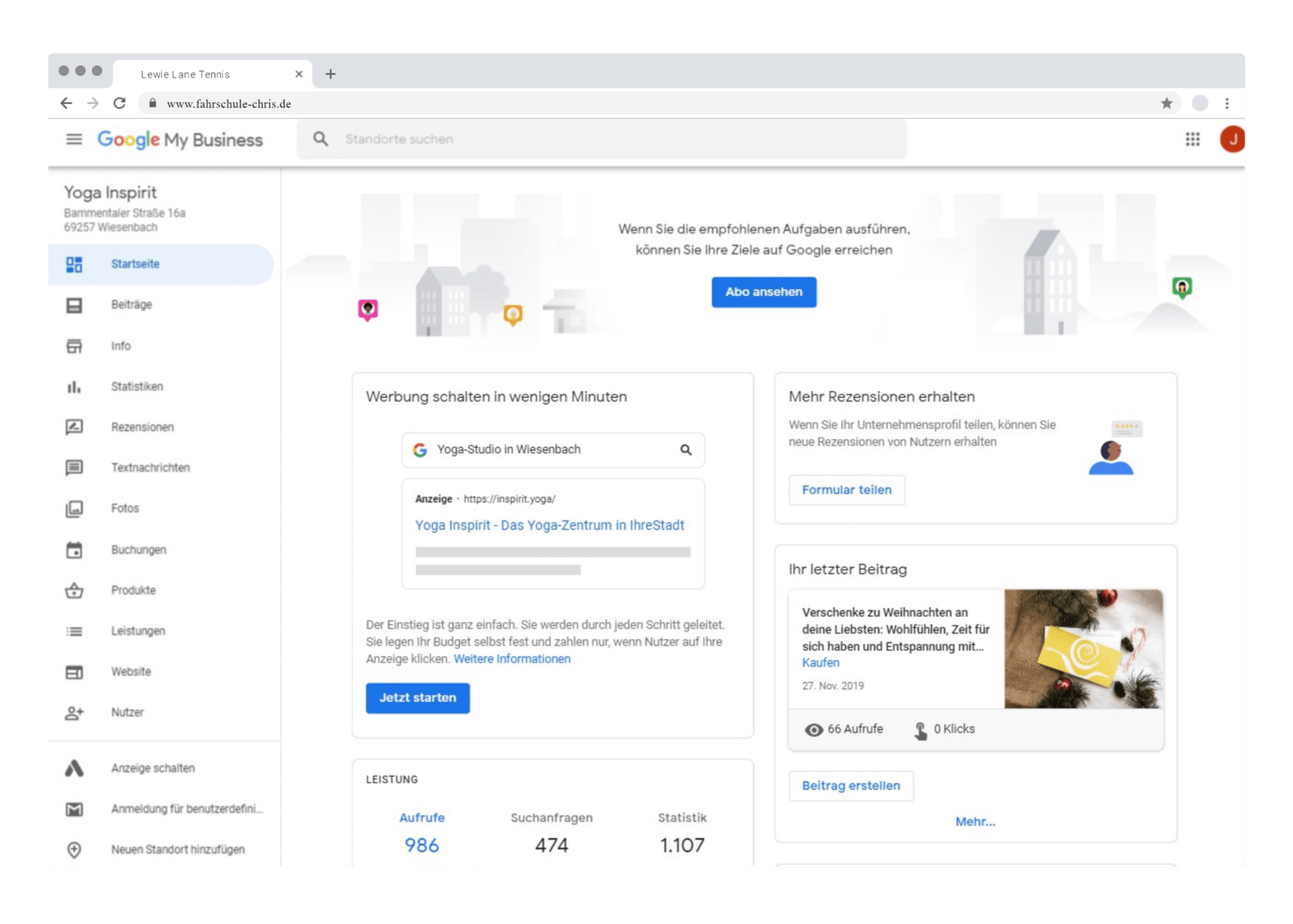Viewport: 1293px width, 924px height.
Task: Click the Google My Business logo
Action: pyautogui.click(x=180, y=140)
